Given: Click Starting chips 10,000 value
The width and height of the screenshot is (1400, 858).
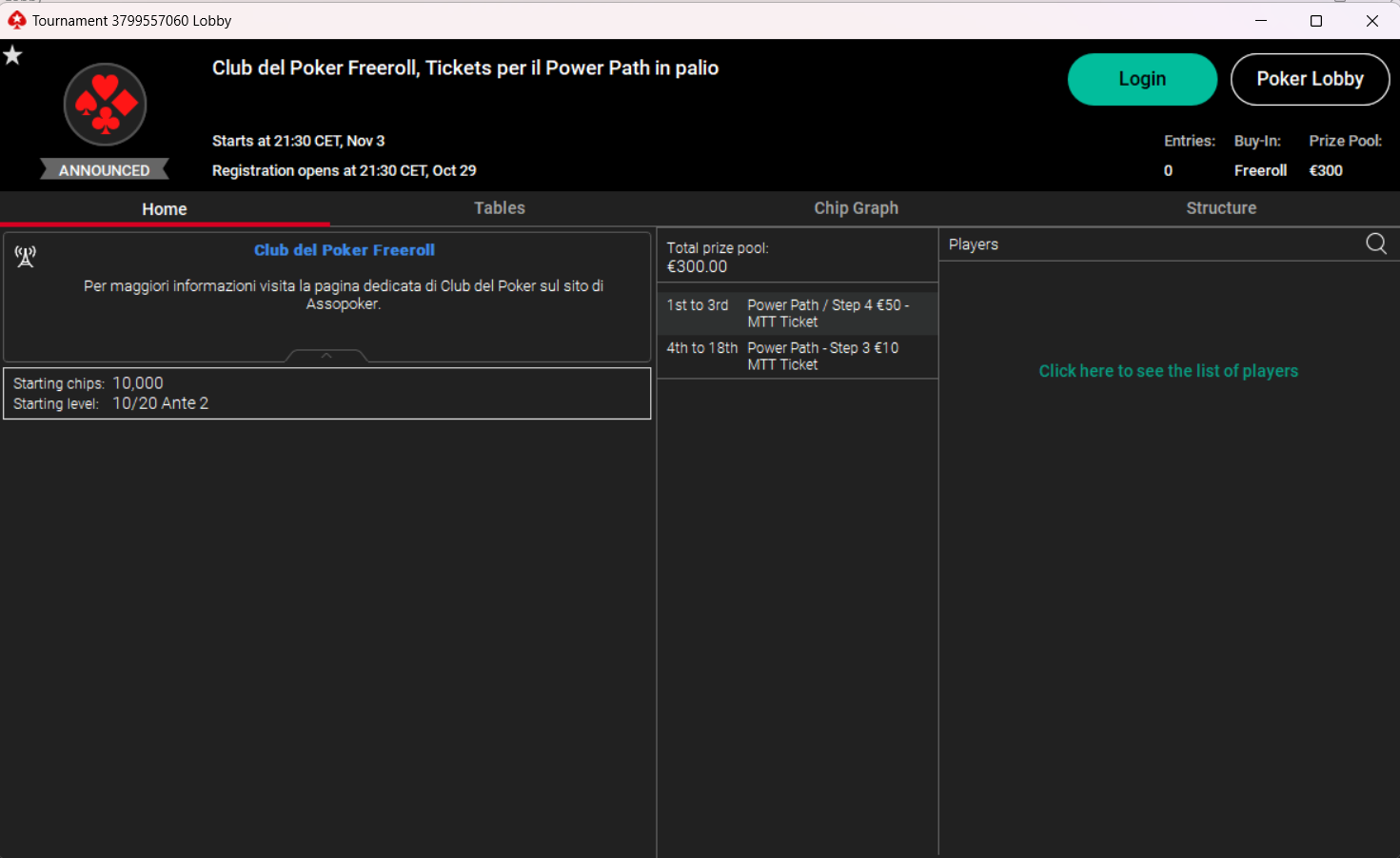Looking at the screenshot, I should coord(138,383).
